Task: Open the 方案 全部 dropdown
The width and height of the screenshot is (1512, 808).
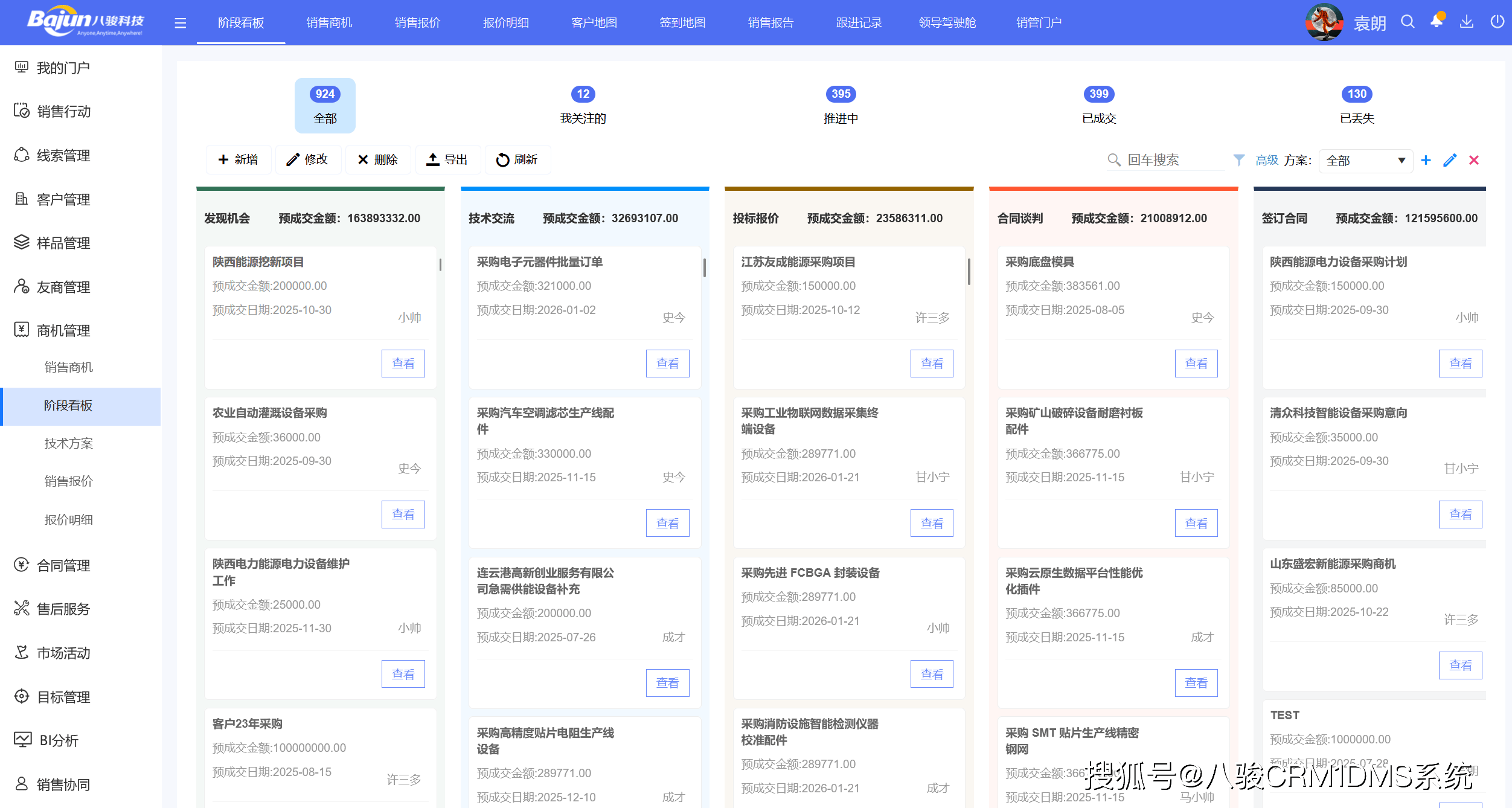Action: click(x=1366, y=161)
